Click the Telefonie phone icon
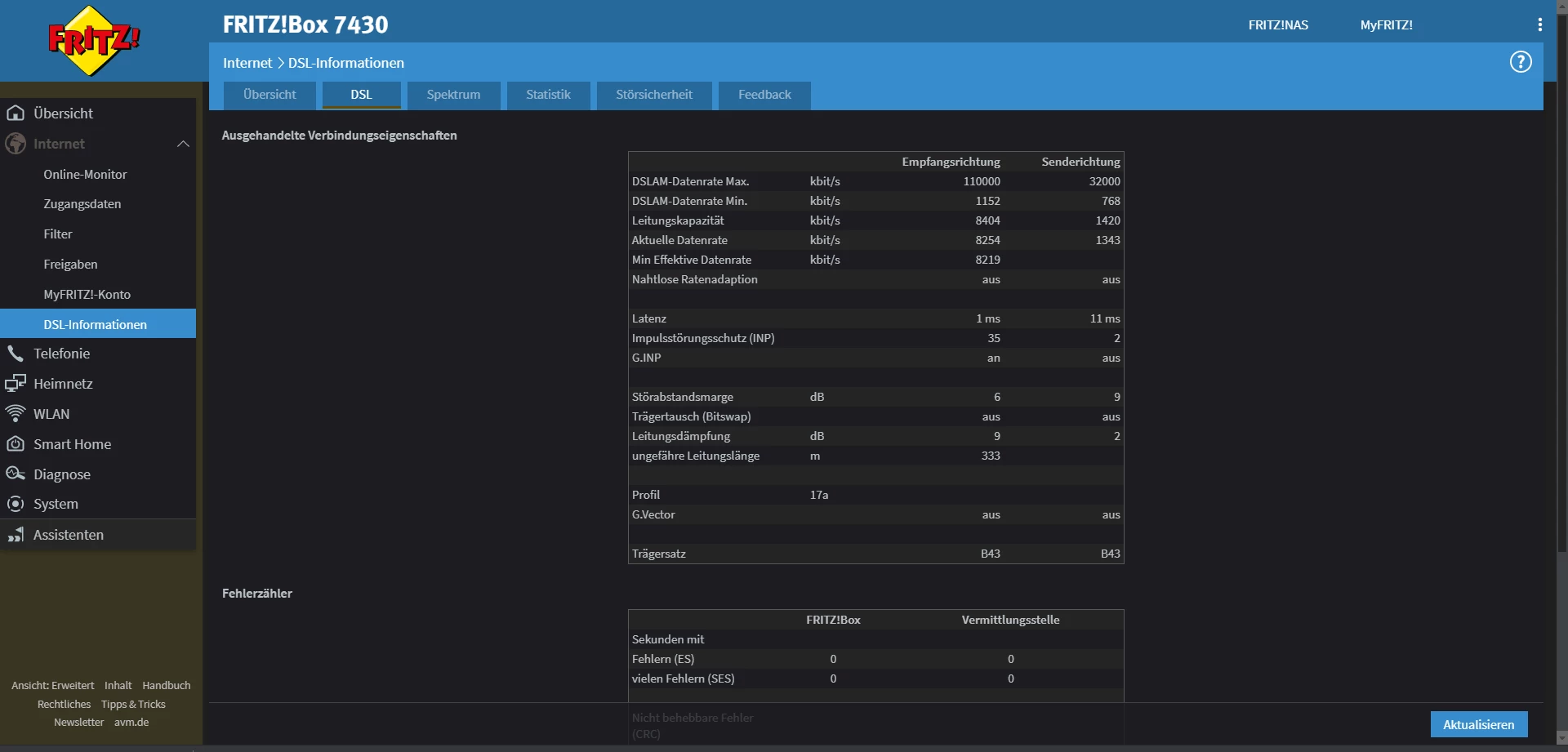This screenshot has width=1568, height=752. 16,354
